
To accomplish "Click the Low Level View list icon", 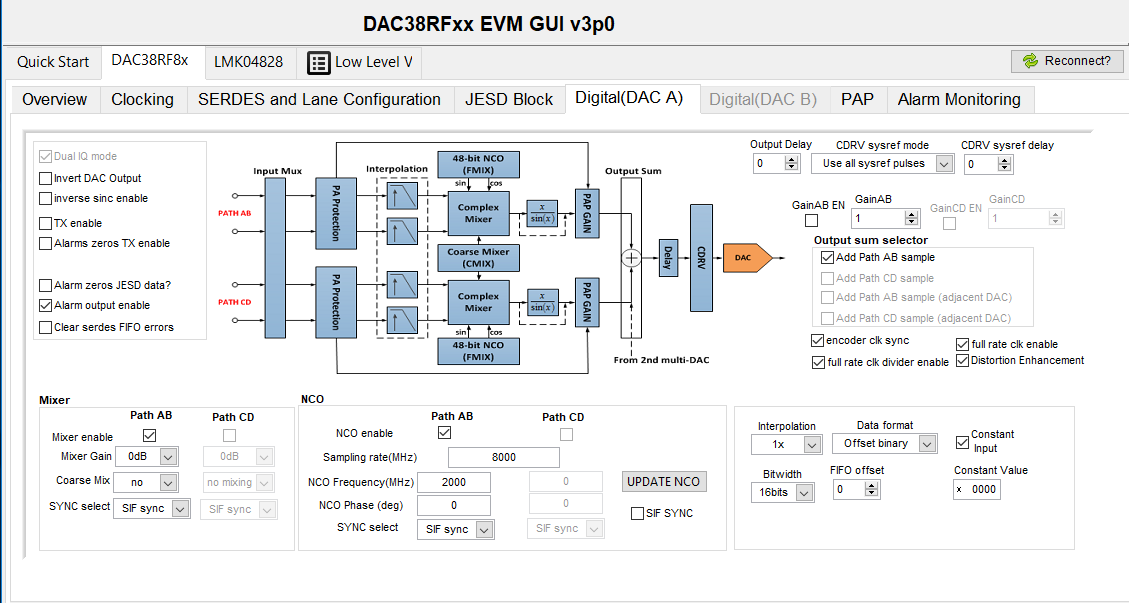I will point(318,63).
